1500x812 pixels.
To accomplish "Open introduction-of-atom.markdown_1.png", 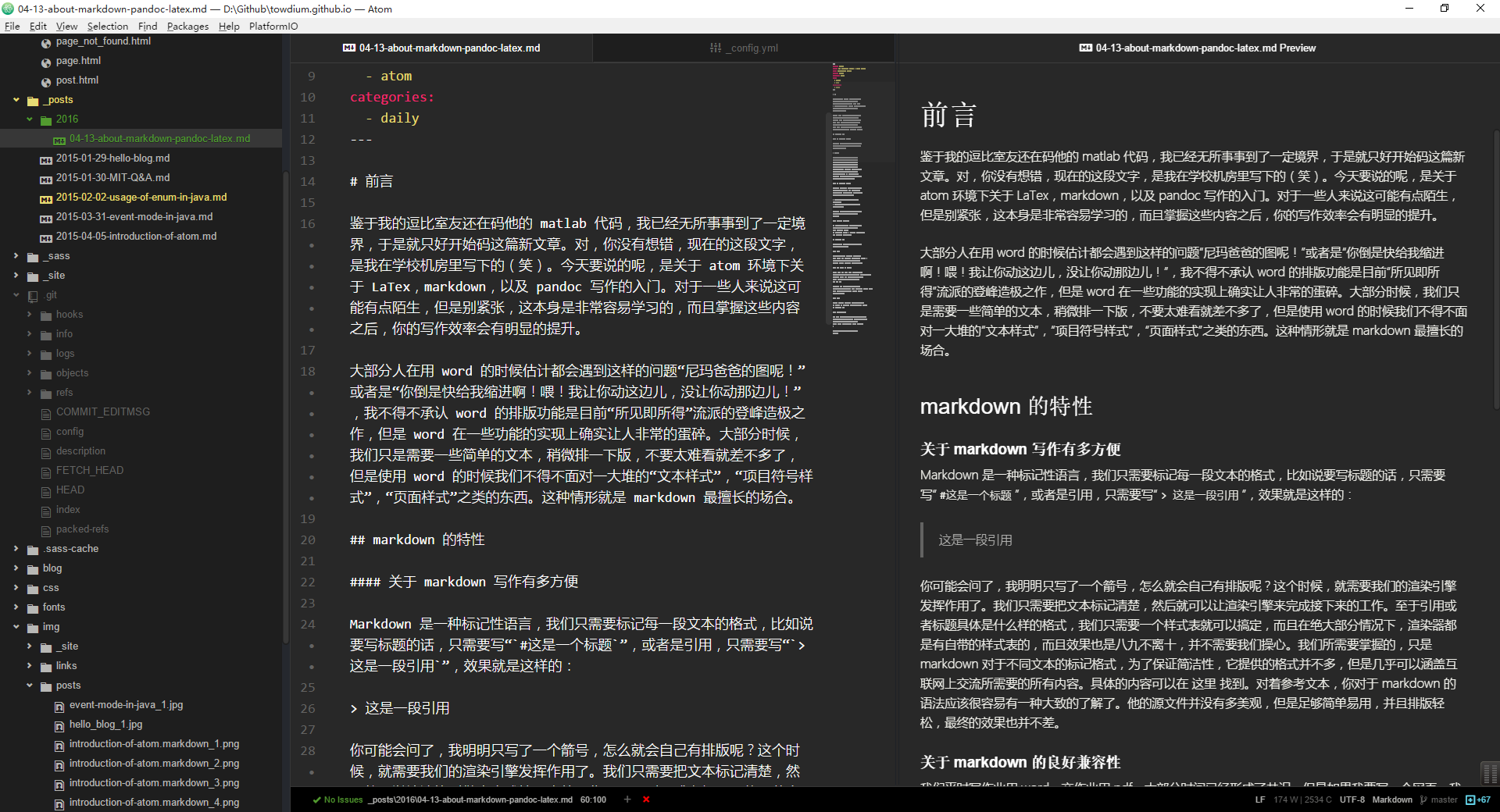I will coord(154,744).
